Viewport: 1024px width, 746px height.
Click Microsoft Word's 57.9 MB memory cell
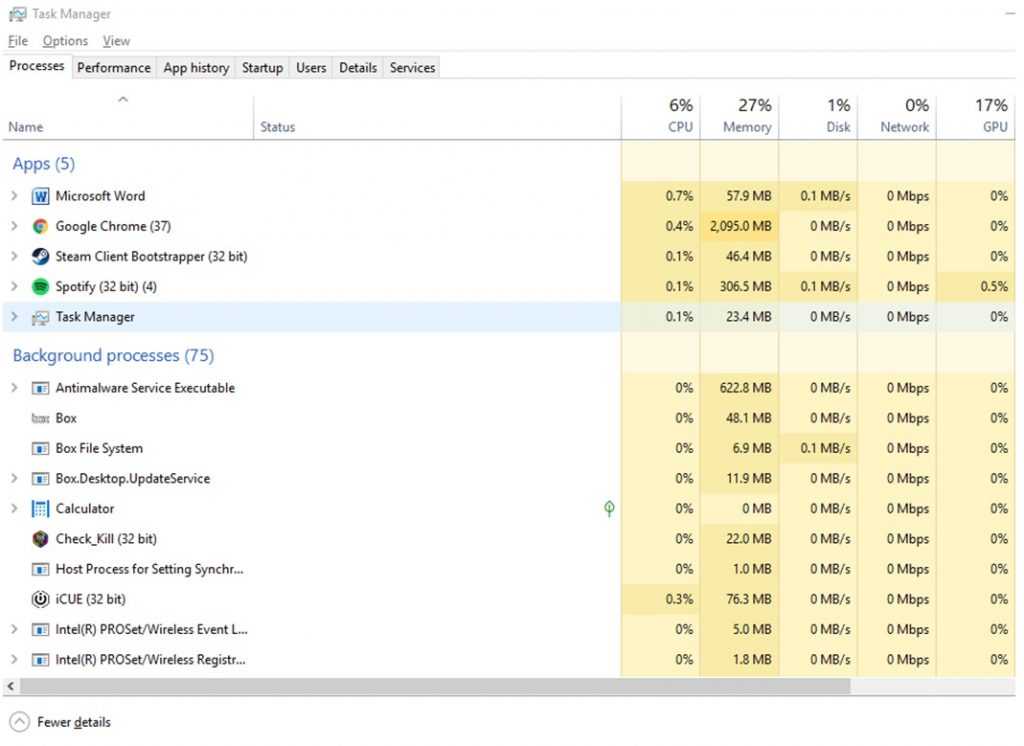tap(739, 196)
